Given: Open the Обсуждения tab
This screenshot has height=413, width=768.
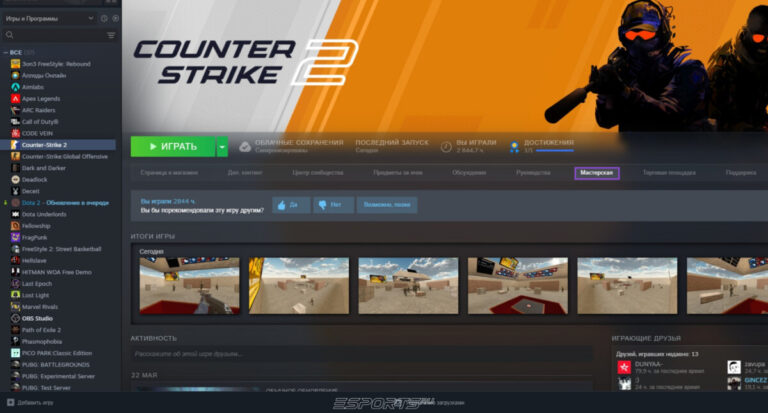Looking at the screenshot, I should pyautogui.click(x=469, y=172).
